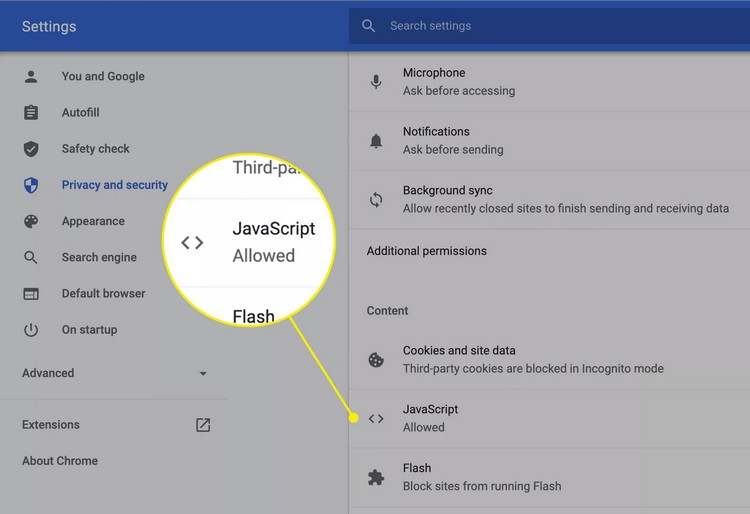Open Cookies and site data settings

tap(549, 360)
